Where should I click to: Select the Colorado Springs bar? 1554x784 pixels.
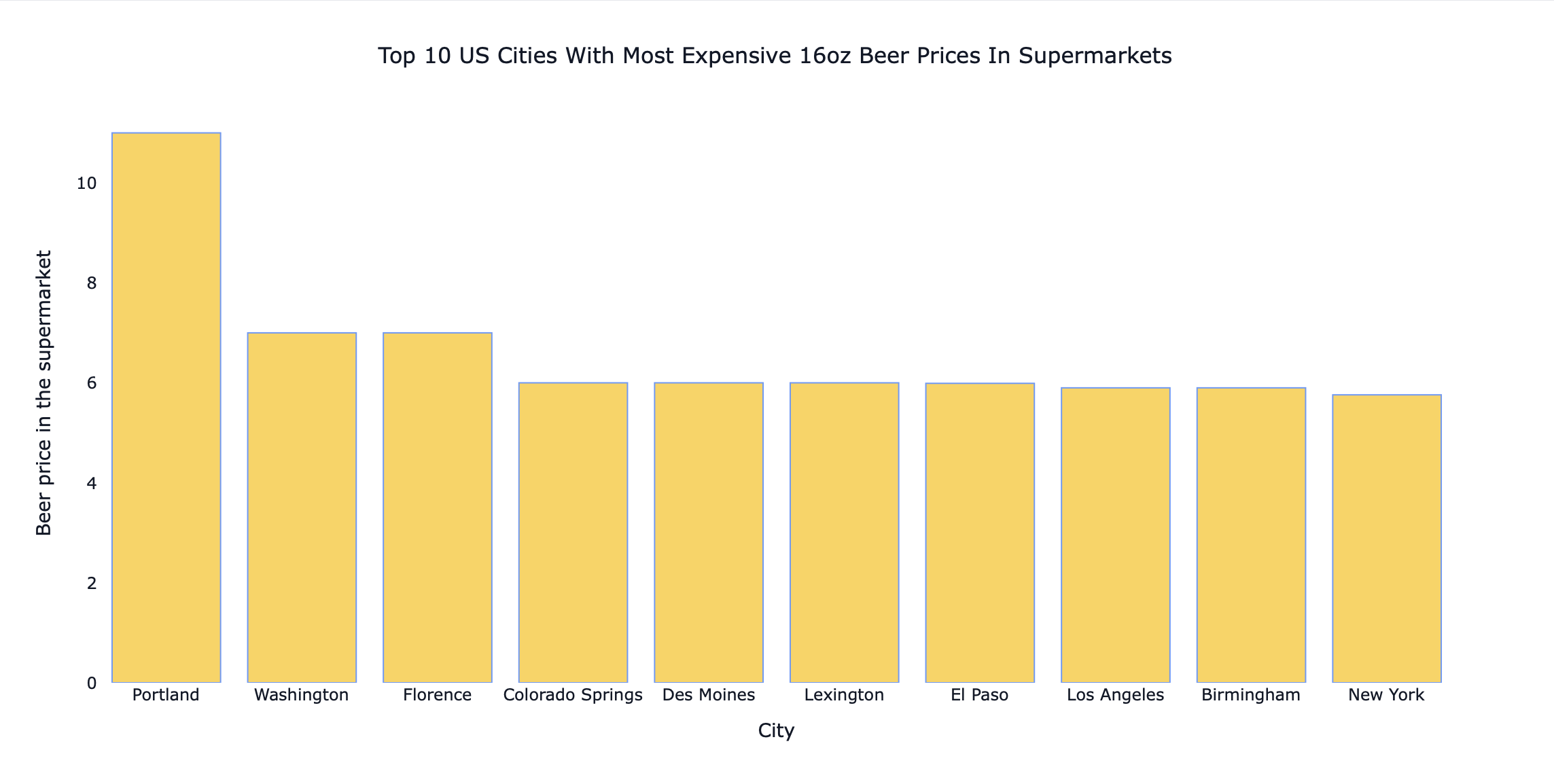(573, 533)
